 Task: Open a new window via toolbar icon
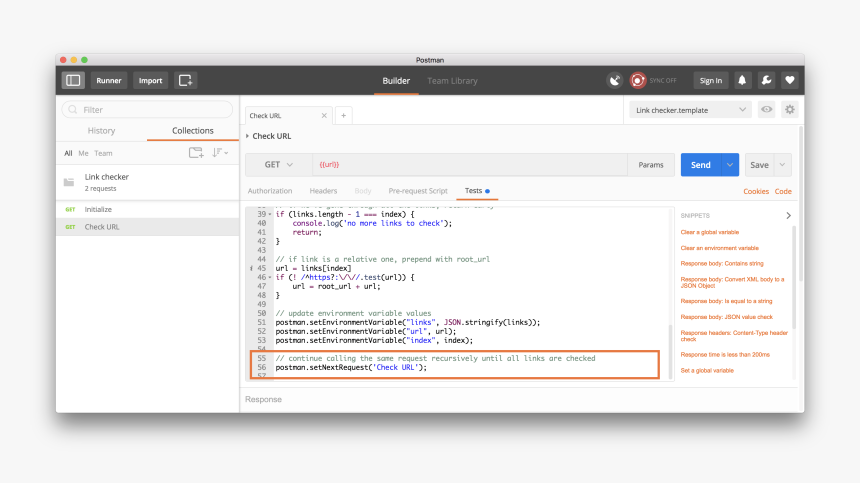(185, 81)
